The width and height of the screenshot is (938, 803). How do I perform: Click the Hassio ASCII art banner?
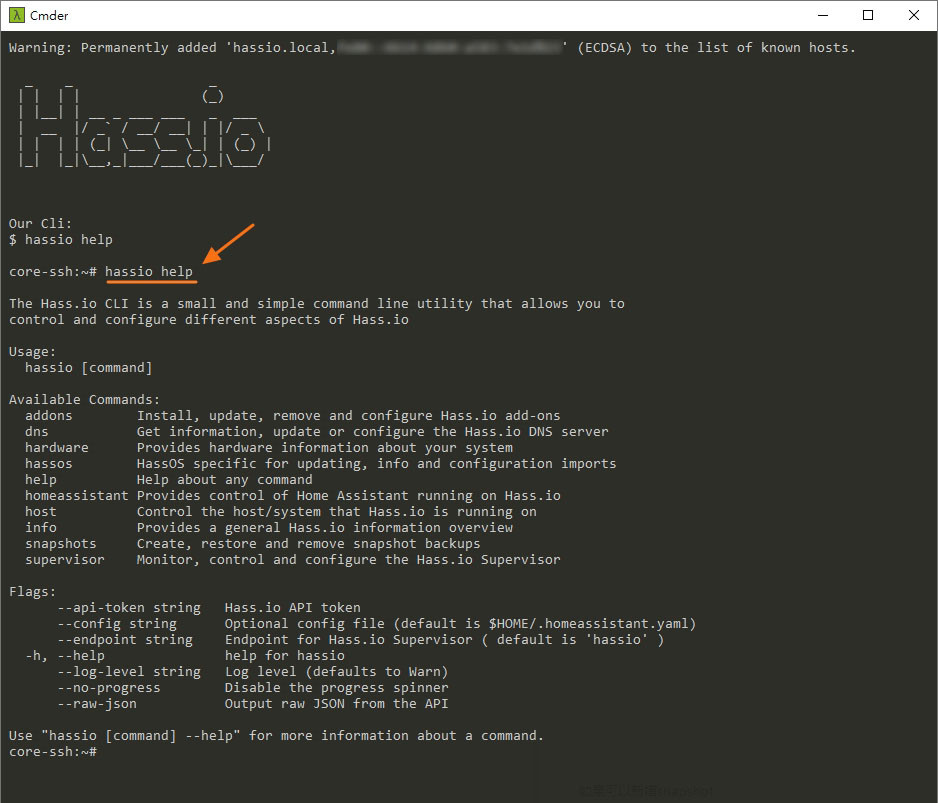tap(144, 127)
